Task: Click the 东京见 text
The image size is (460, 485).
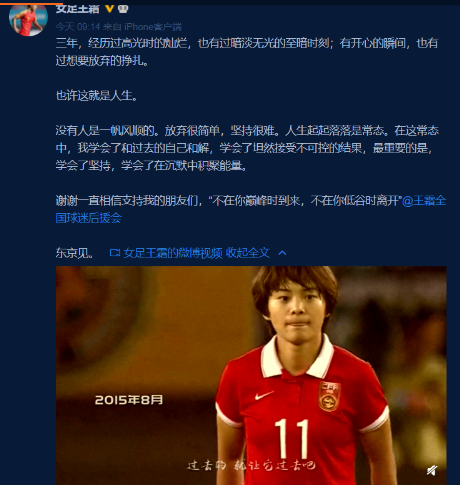Action: click(75, 253)
